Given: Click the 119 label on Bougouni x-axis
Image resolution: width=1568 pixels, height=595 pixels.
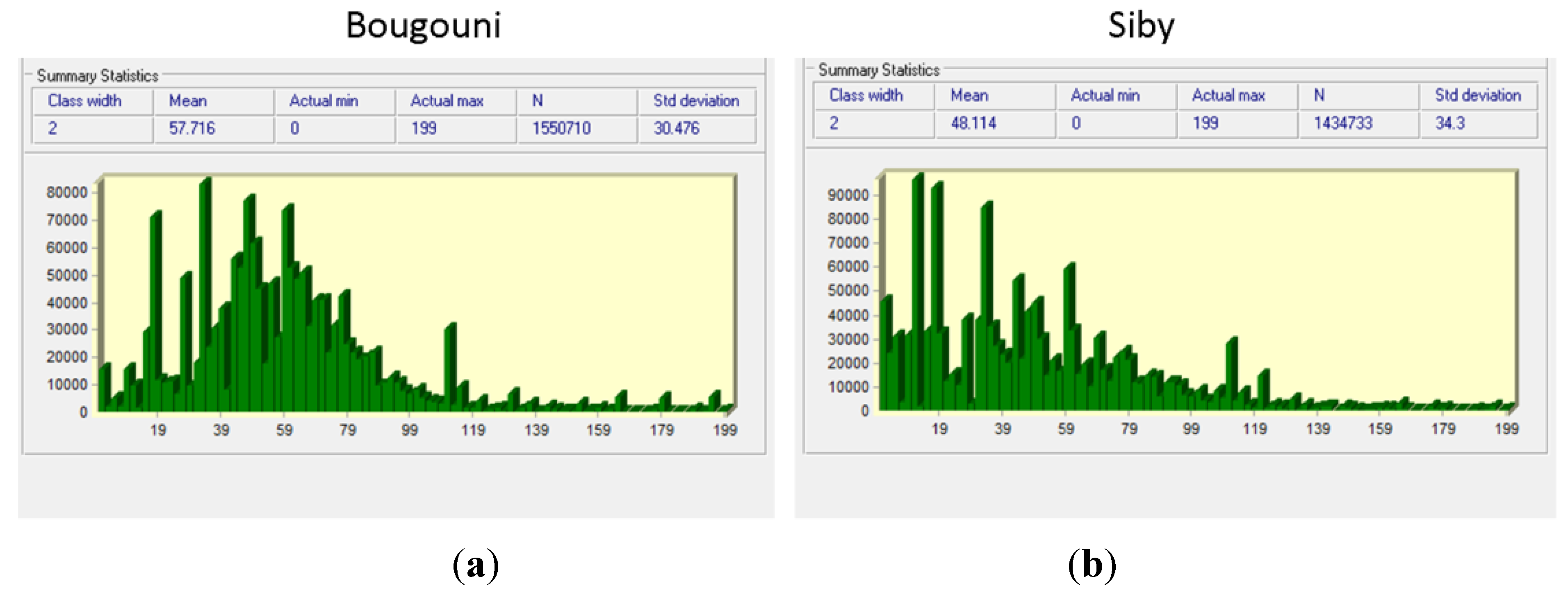Looking at the screenshot, I should pos(473,431).
